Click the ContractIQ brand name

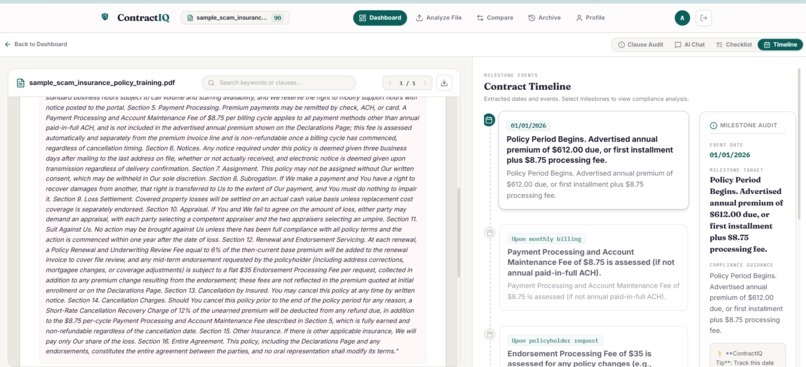tap(143, 17)
